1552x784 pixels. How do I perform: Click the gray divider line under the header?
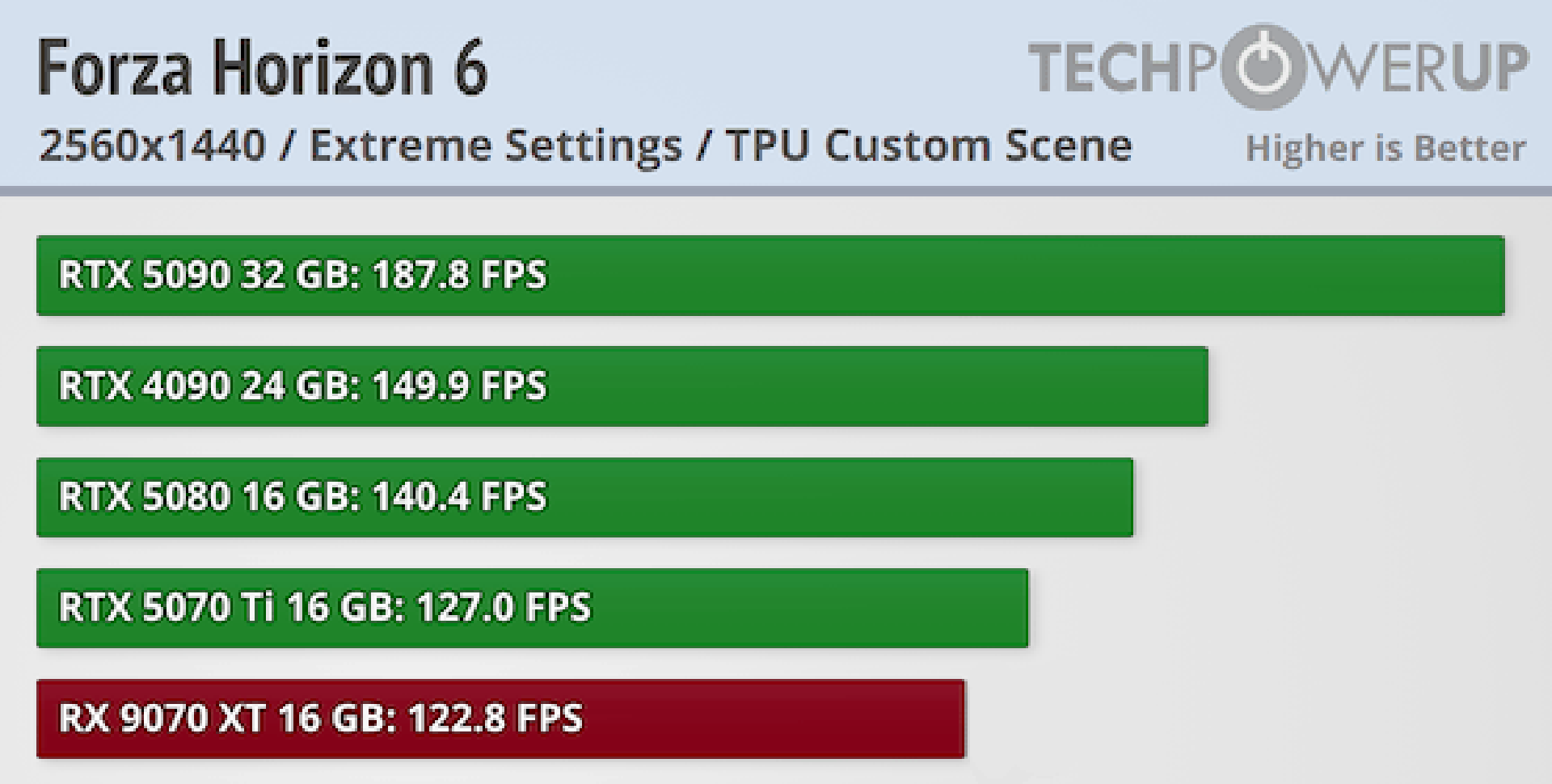click(x=776, y=192)
